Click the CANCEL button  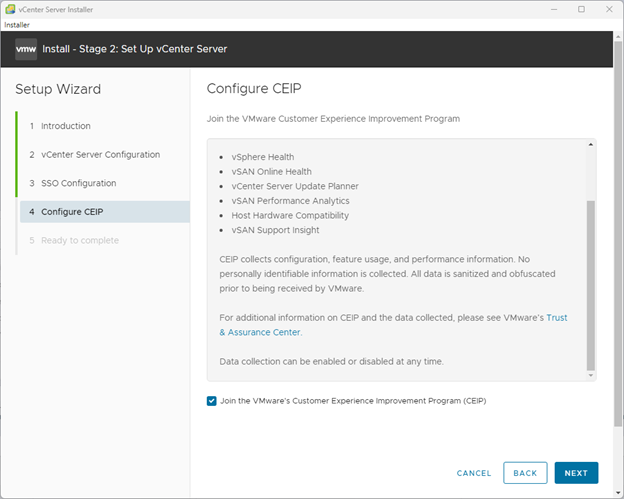[x=474, y=473]
